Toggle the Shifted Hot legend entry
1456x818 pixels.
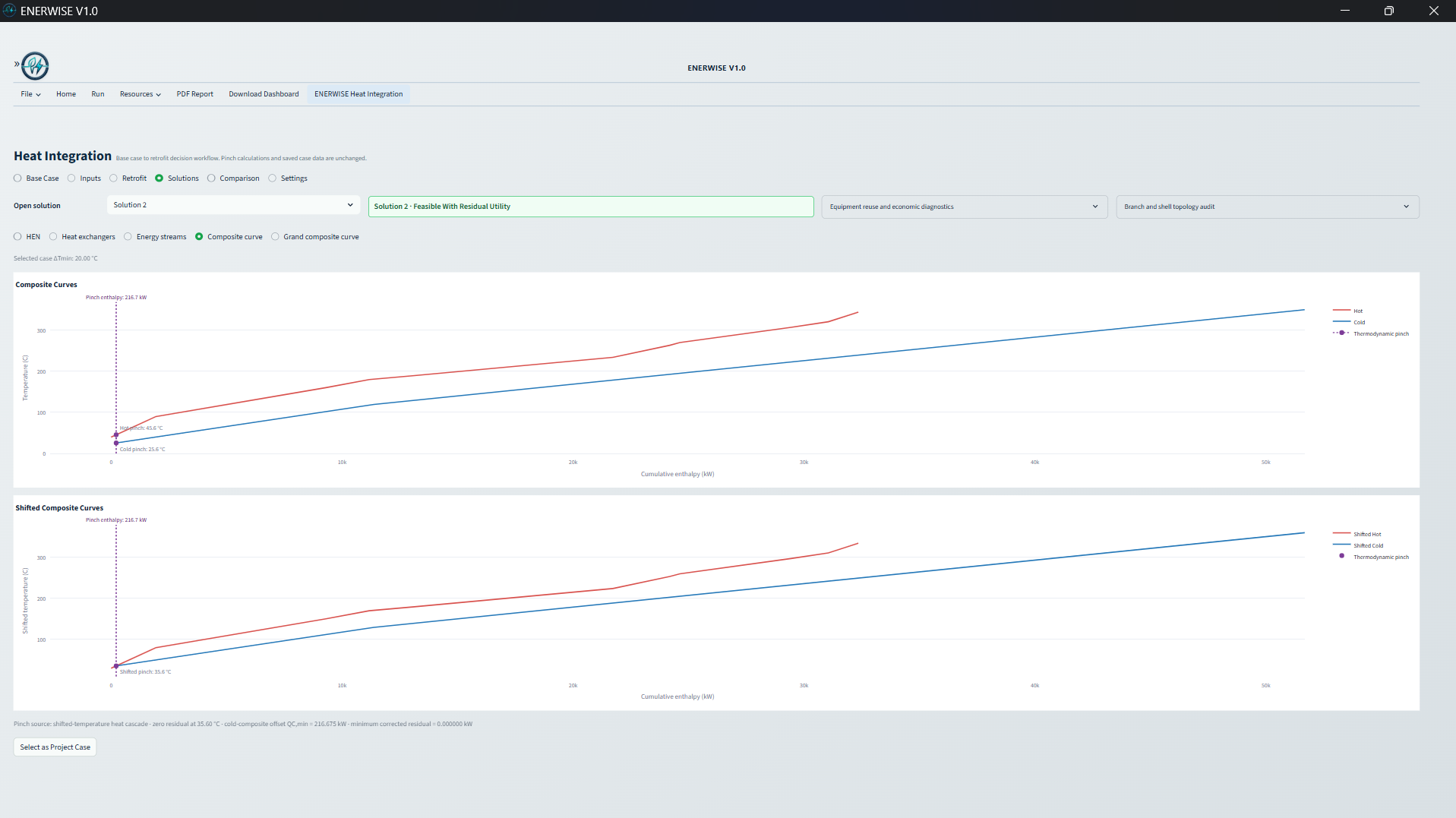tap(1357, 534)
